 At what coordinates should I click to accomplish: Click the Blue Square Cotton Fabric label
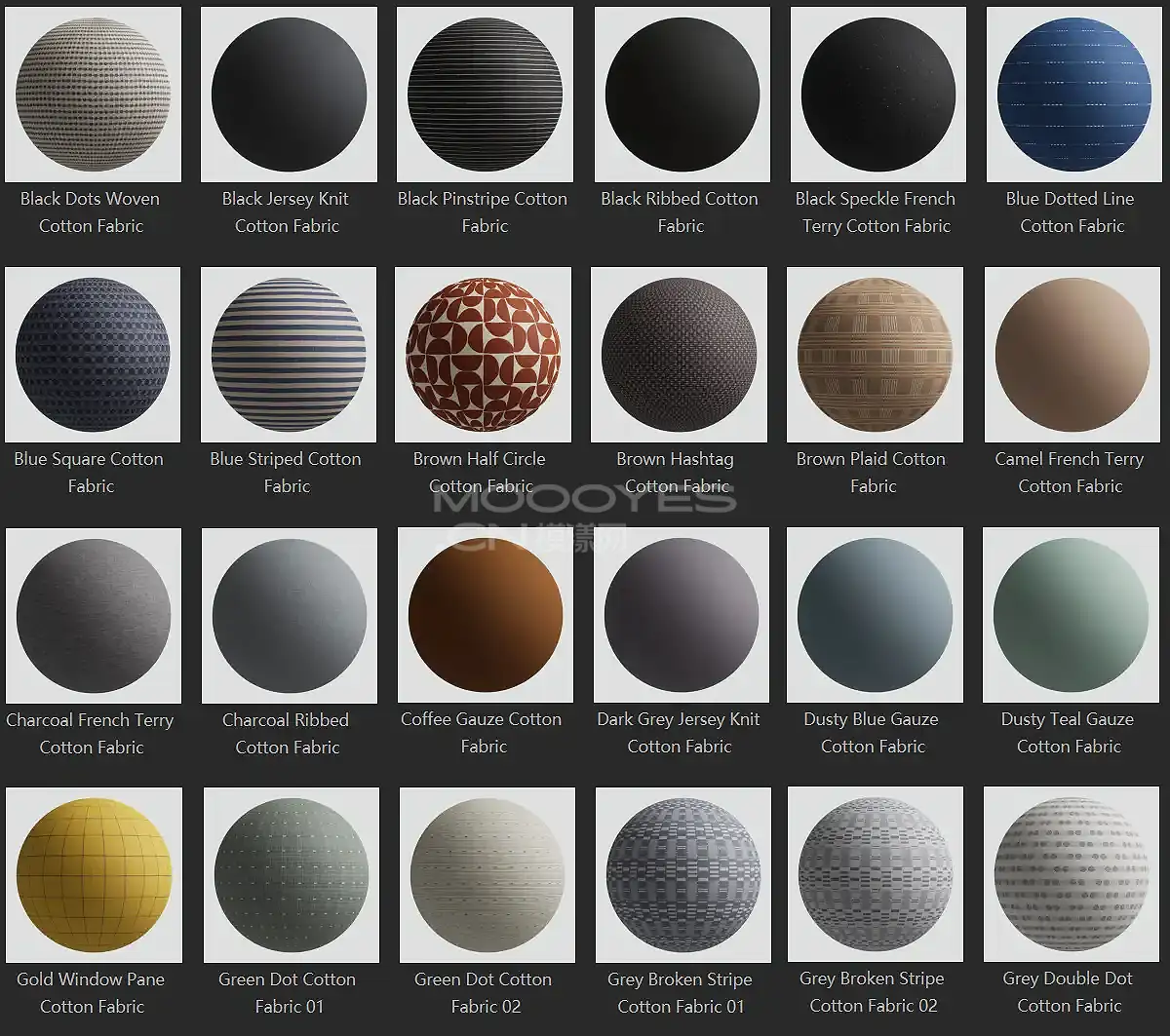point(90,473)
